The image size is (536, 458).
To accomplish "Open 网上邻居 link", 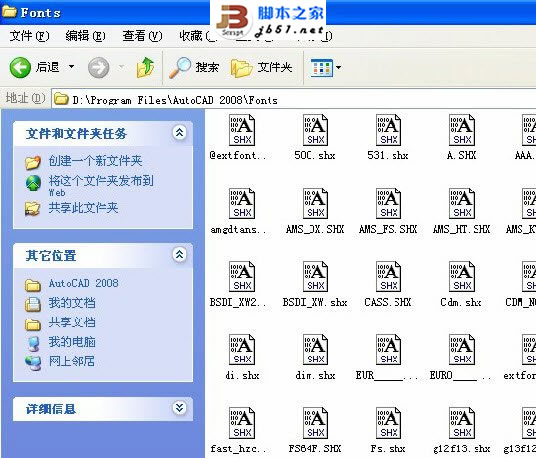I will point(71,361).
